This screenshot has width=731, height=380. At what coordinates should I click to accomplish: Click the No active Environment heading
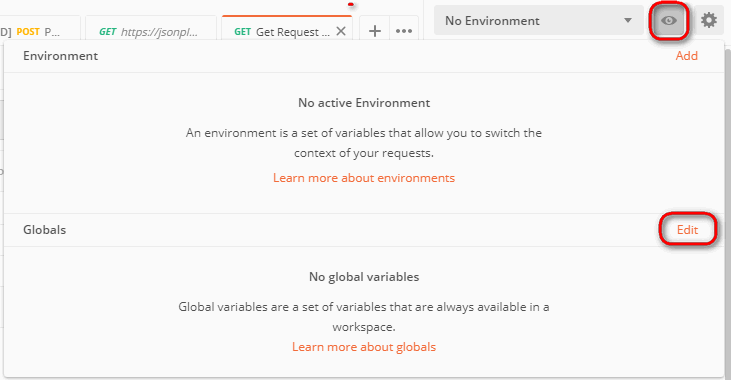(364, 103)
